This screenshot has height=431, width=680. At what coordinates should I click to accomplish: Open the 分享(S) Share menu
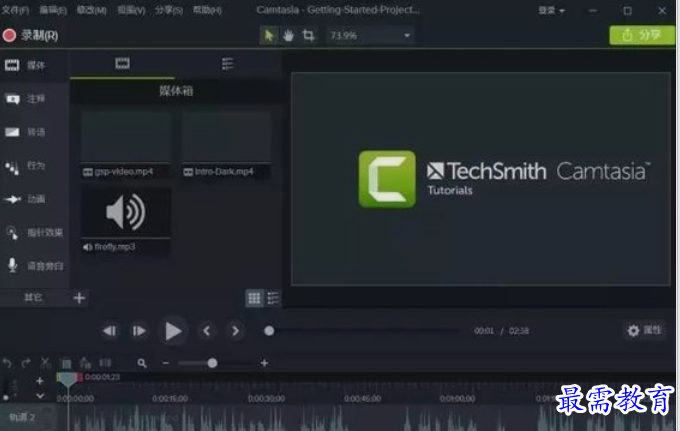tap(169, 10)
